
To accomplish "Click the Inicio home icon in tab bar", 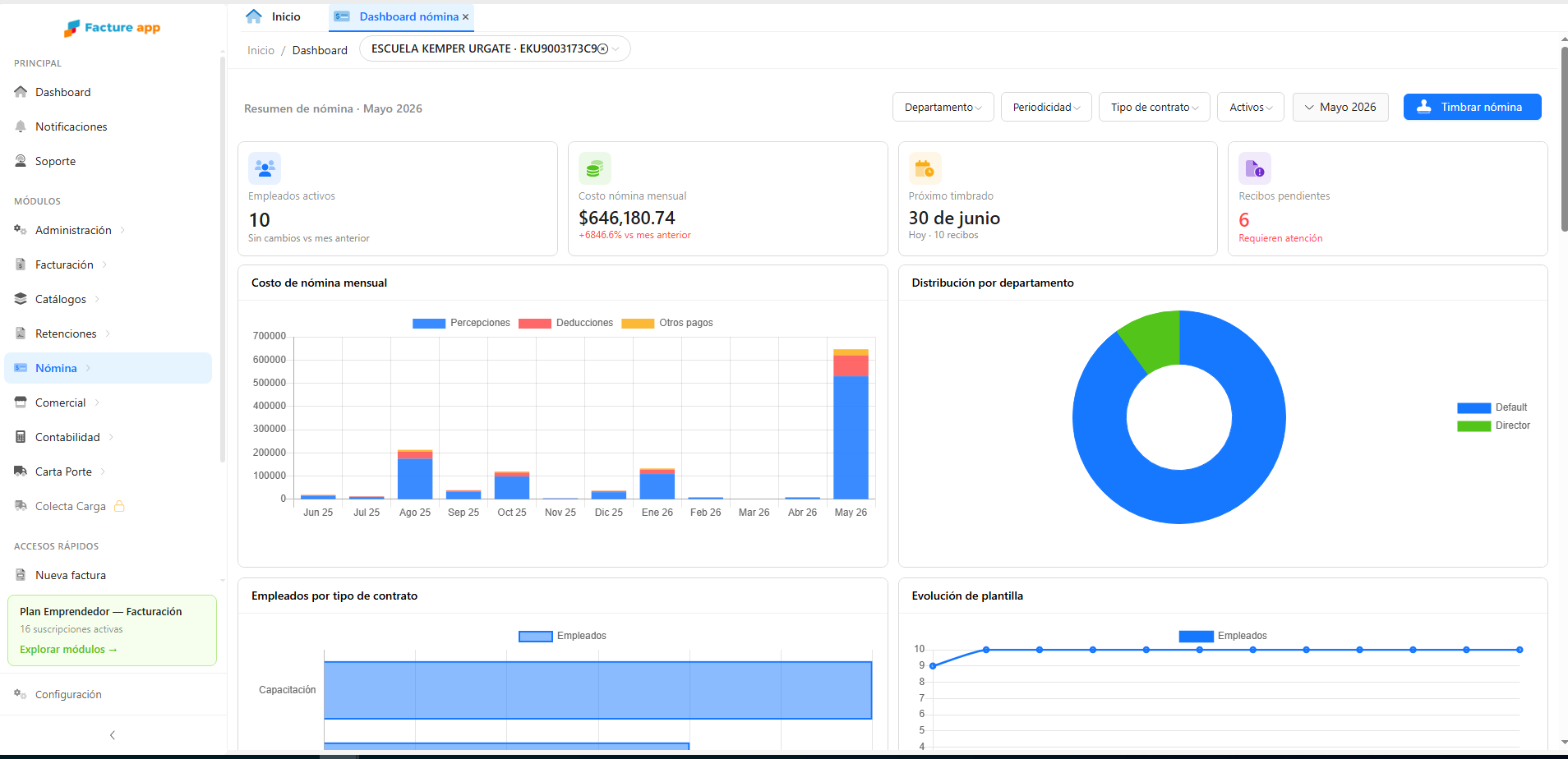I will click(254, 16).
